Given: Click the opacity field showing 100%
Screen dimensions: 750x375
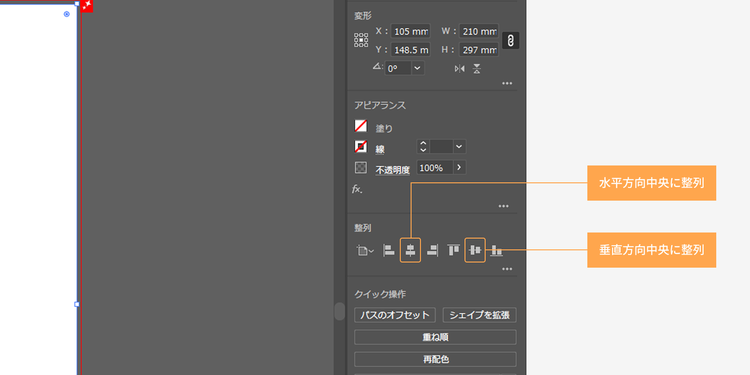Looking at the screenshot, I should tap(435, 167).
